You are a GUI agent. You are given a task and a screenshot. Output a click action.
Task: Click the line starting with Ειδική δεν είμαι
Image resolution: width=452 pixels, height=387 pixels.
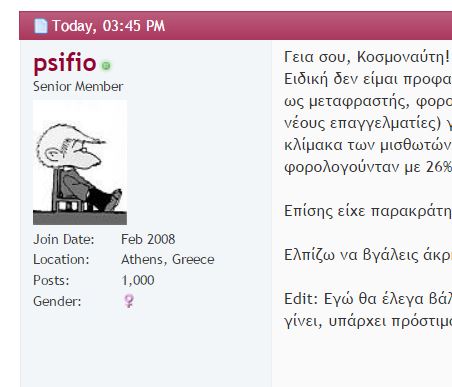point(368,79)
